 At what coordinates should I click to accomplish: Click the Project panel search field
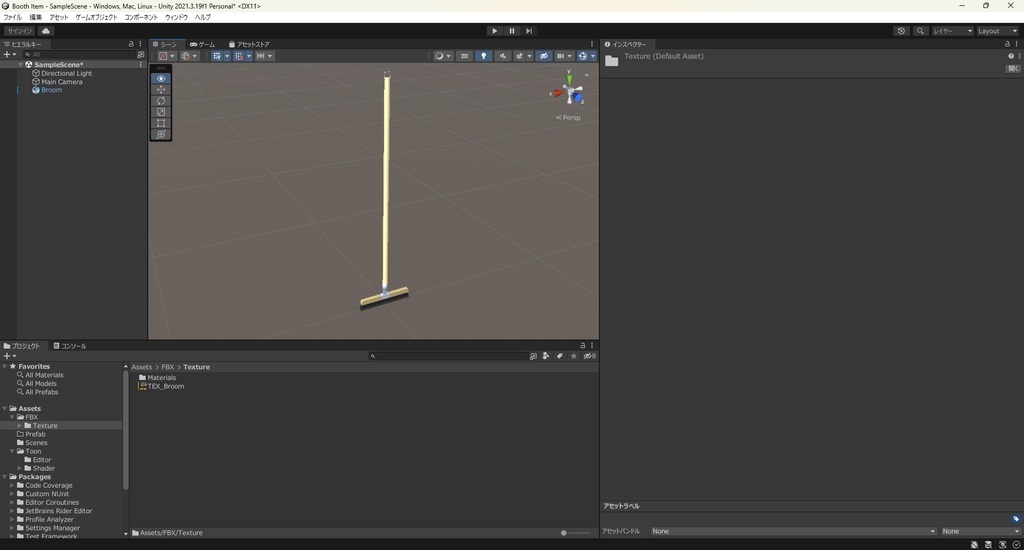(449, 356)
